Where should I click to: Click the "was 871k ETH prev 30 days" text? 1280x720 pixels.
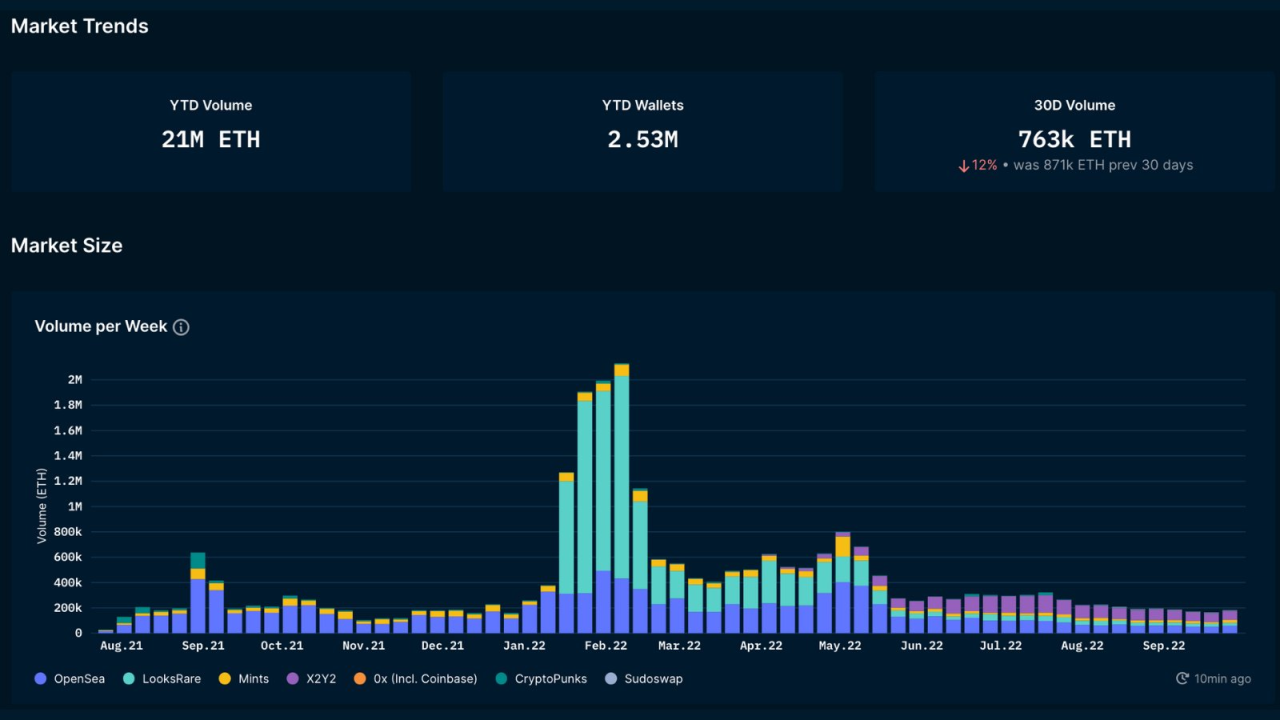tap(1103, 165)
